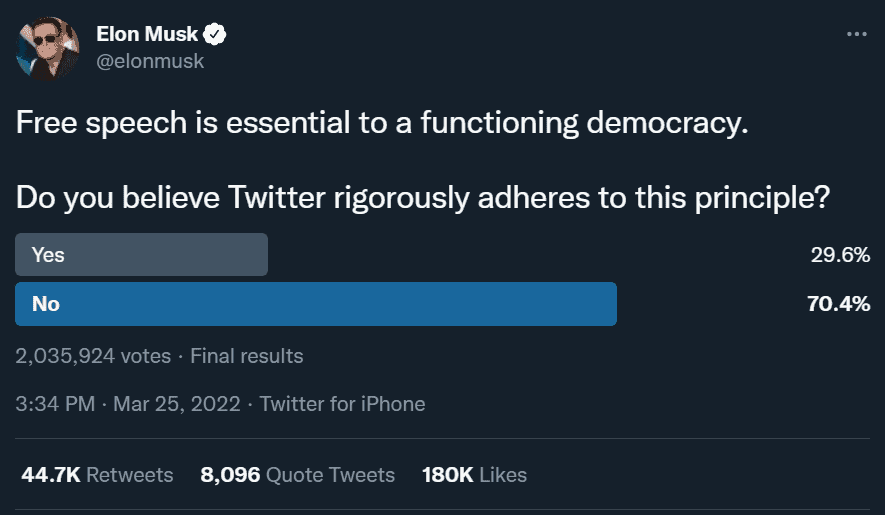View the 44.7K Retweets list
Viewport: 885px width, 515px height.
97,475
